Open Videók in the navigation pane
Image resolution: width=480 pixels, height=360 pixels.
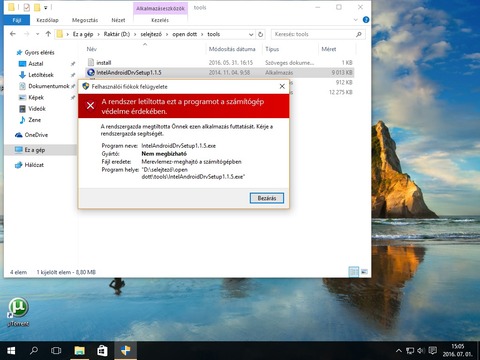click(37, 109)
